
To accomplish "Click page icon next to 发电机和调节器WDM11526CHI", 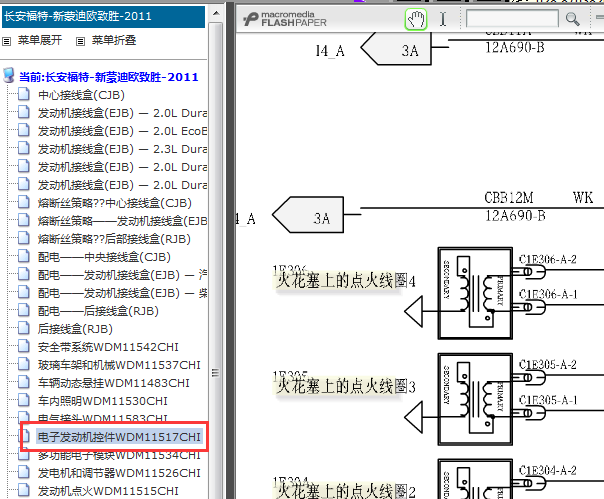I will pos(23,472).
